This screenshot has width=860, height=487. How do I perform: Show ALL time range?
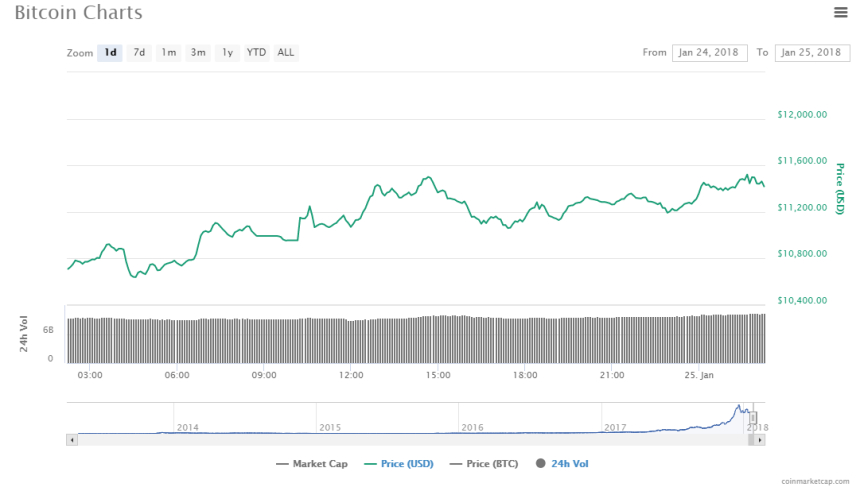[286, 53]
